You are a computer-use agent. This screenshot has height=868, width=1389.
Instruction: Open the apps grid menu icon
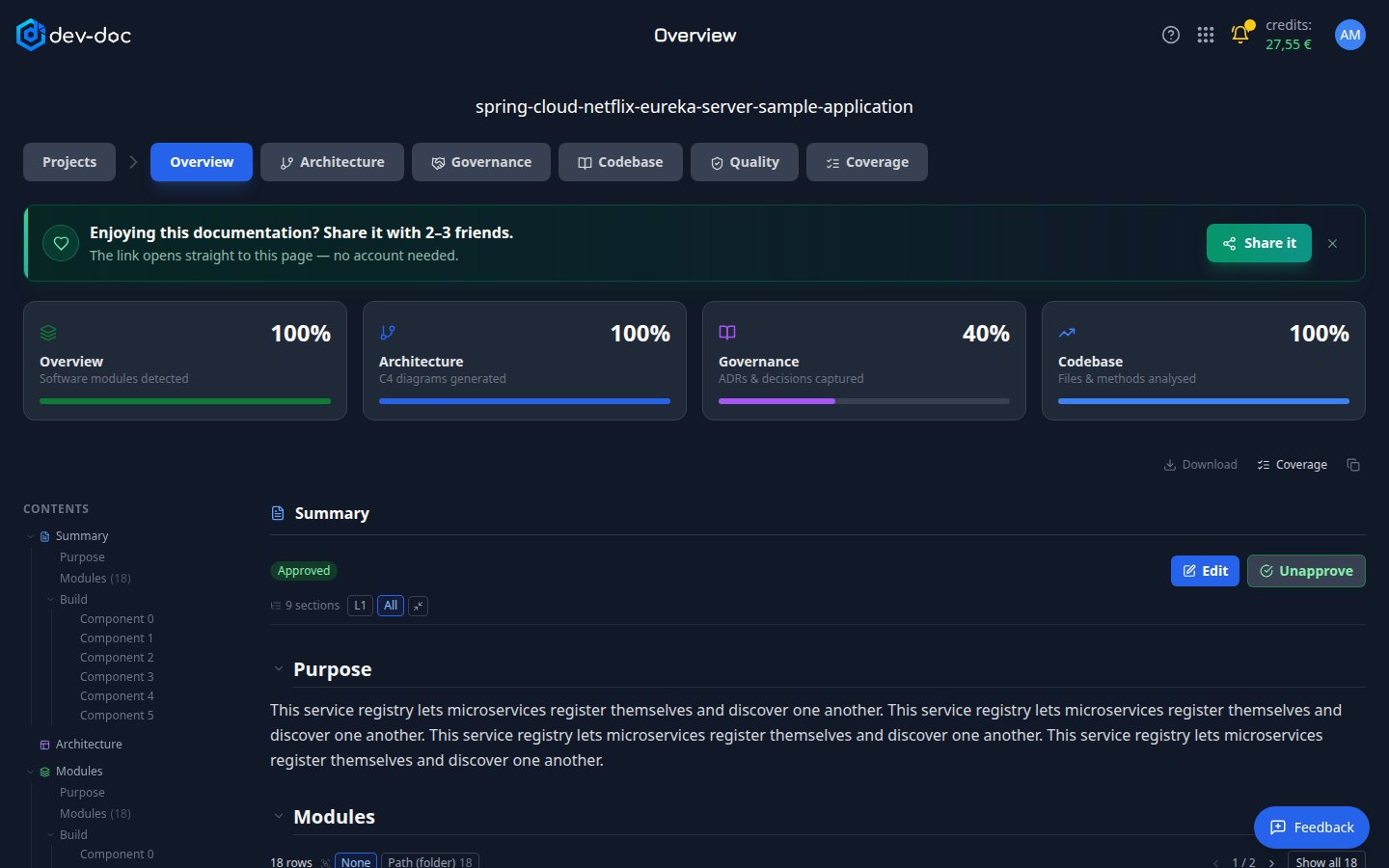click(1206, 35)
